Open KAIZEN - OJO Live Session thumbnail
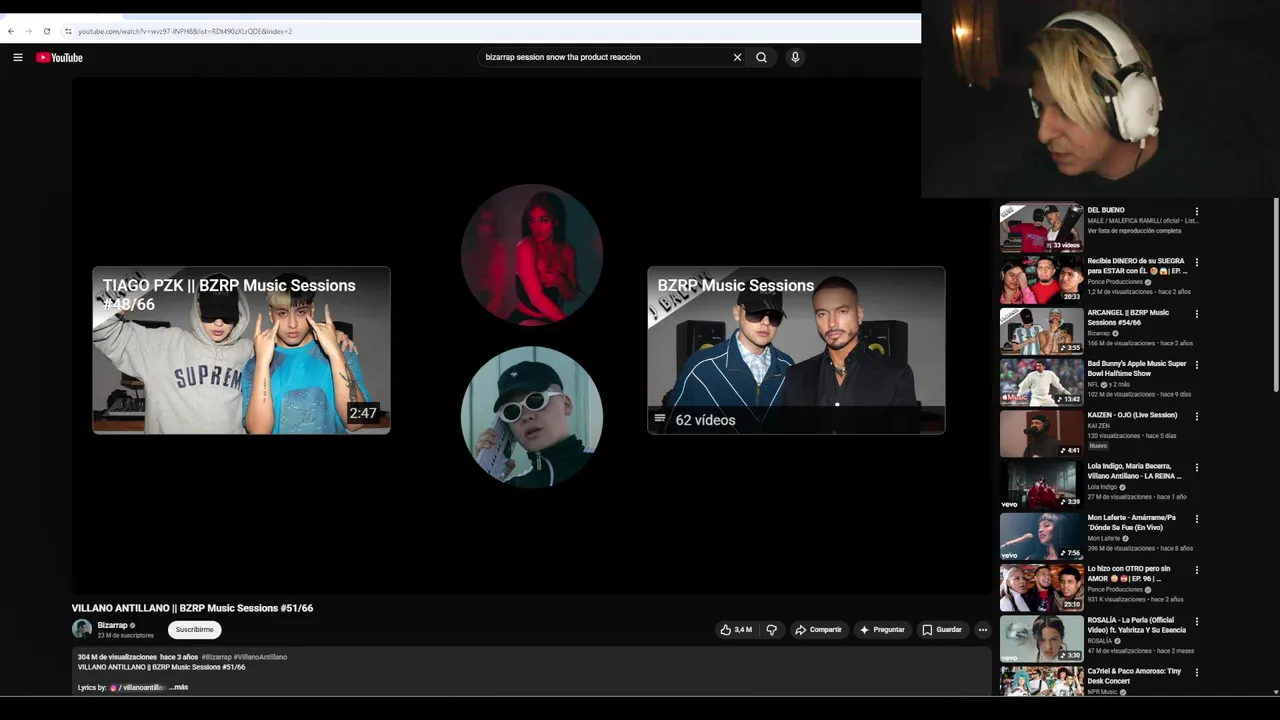 pyautogui.click(x=1041, y=434)
